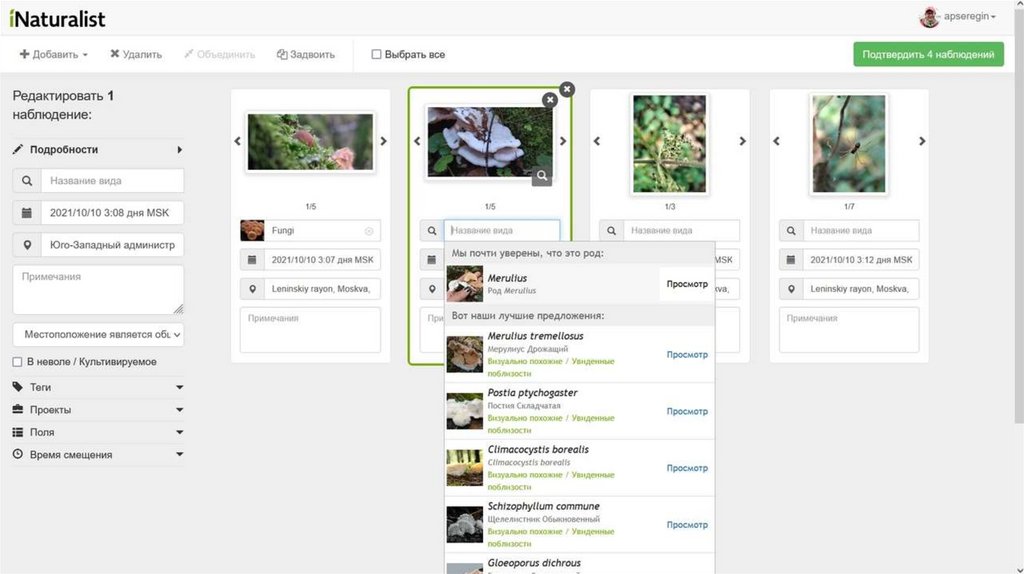The image size is (1024, 574).
Task: Click Просмотр for Climacocystis borealis
Action: pyautogui.click(x=687, y=468)
